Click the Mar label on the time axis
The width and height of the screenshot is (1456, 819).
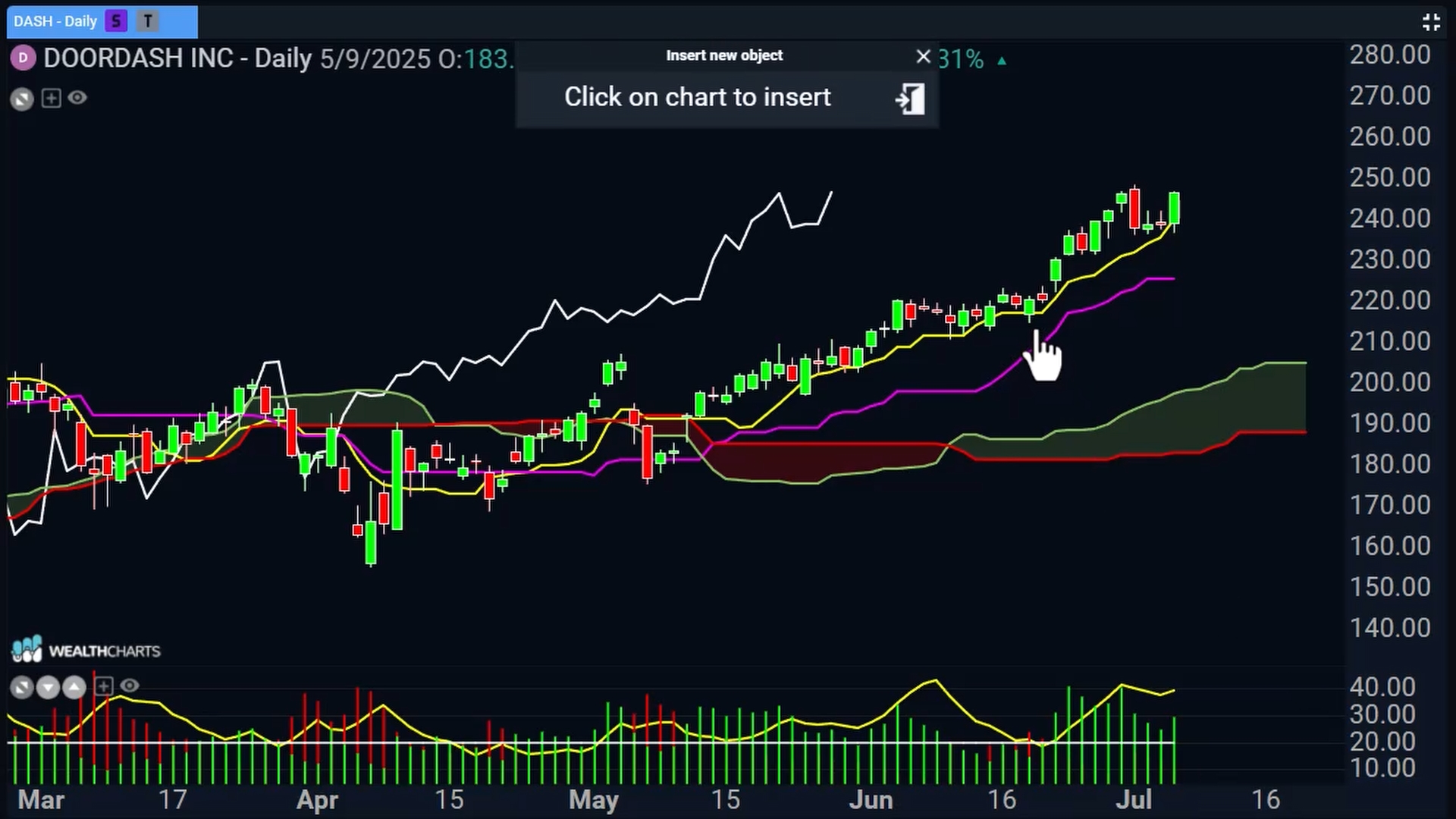pos(41,800)
